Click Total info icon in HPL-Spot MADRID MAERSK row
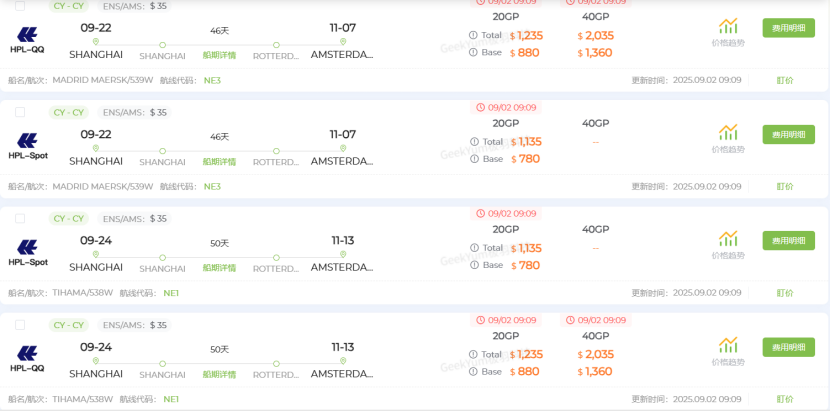The width and height of the screenshot is (830, 411). (x=474, y=142)
